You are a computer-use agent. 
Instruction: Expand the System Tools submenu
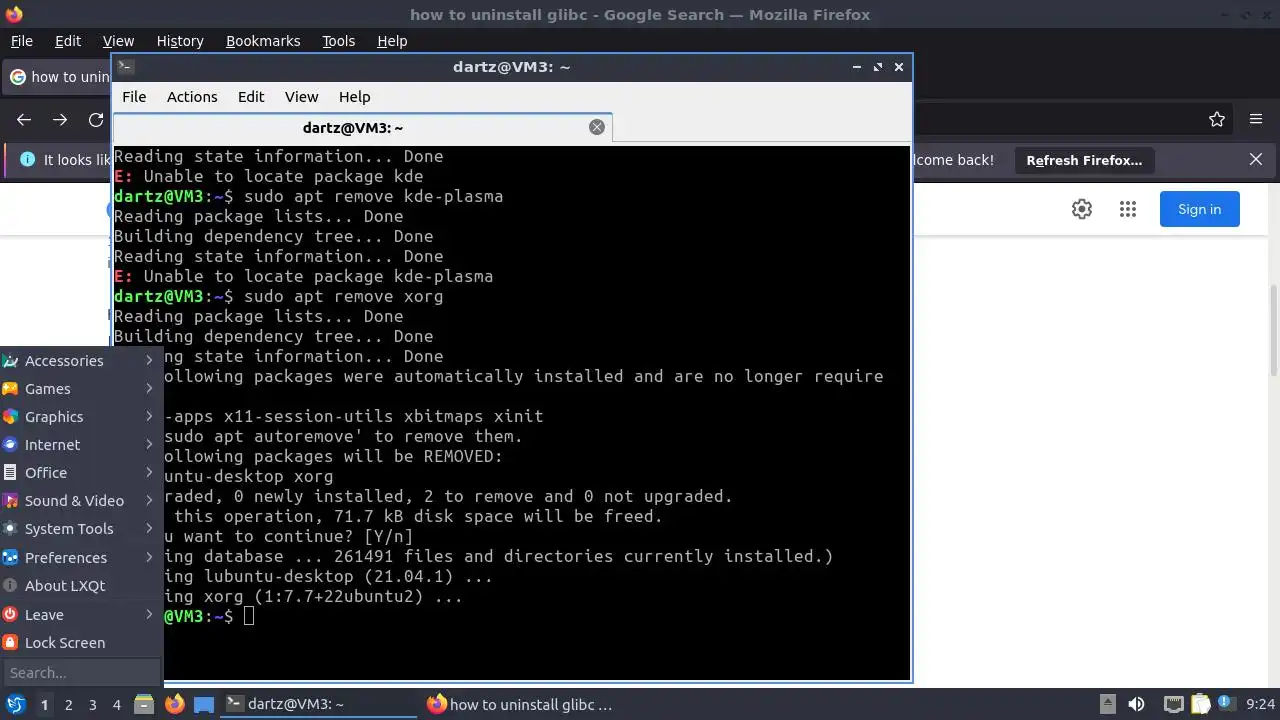[x=80, y=529]
